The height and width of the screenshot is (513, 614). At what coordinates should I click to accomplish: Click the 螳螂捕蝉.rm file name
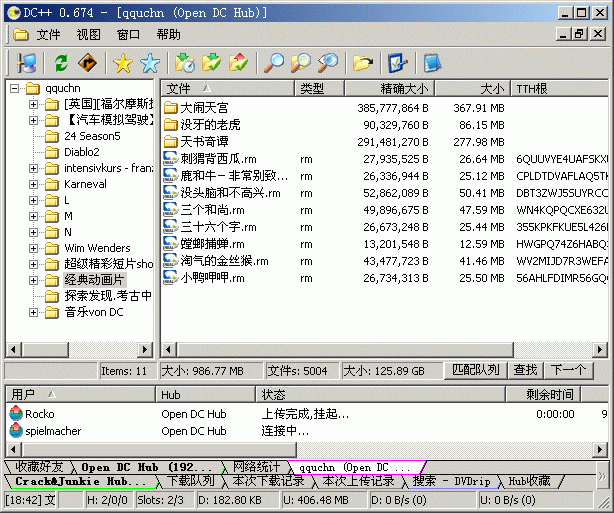(213, 244)
